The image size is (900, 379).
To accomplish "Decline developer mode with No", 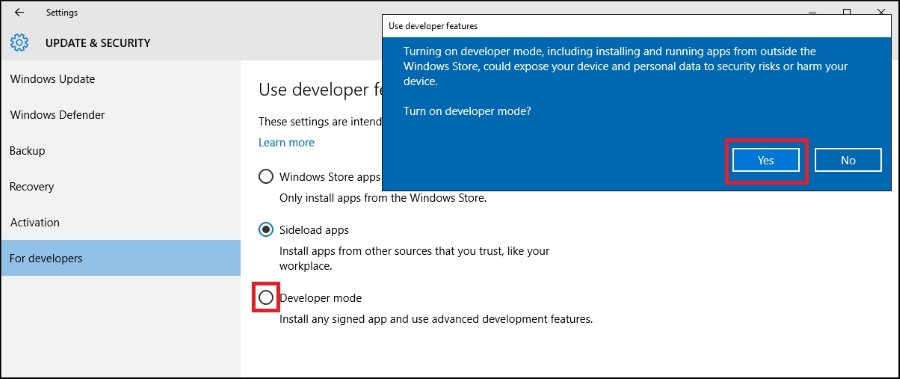I will [848, 160].
